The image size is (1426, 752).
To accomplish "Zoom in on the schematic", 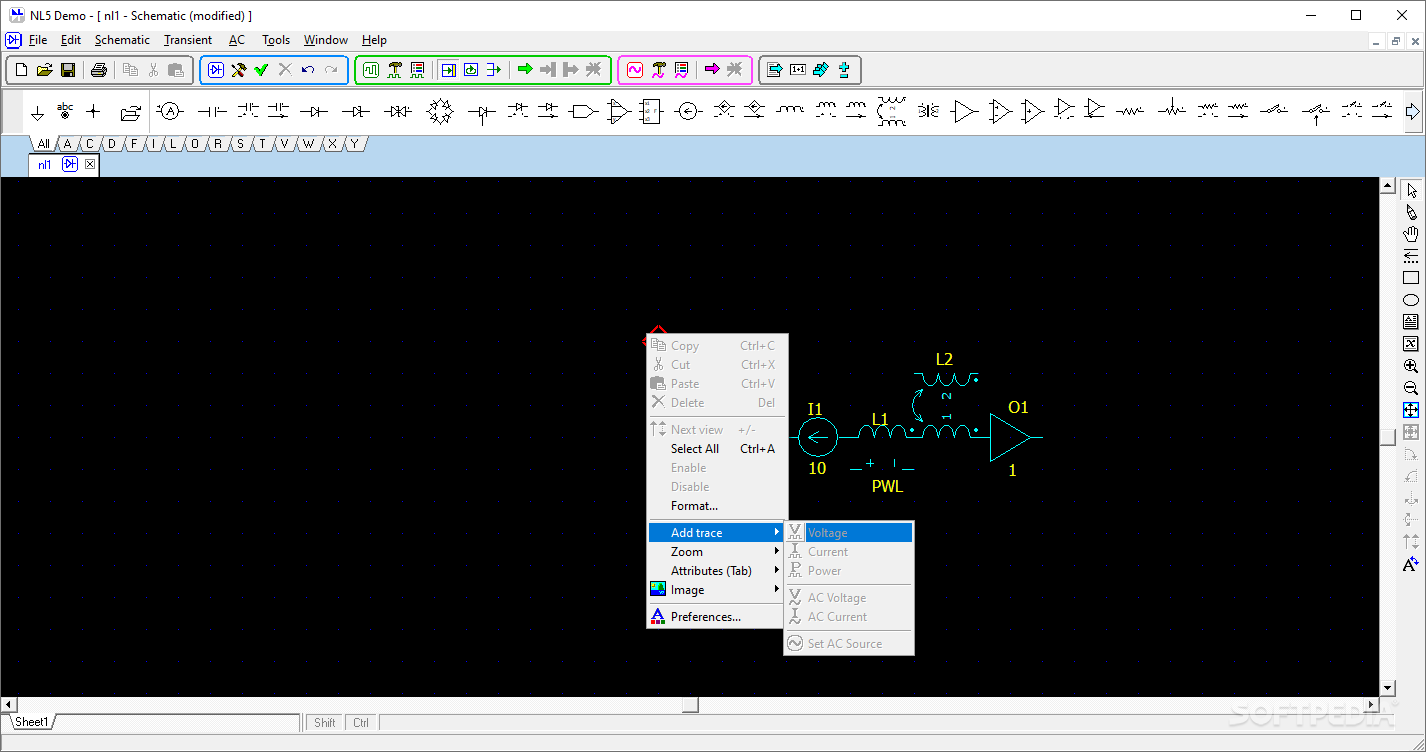I will (x=1411, y=366).
